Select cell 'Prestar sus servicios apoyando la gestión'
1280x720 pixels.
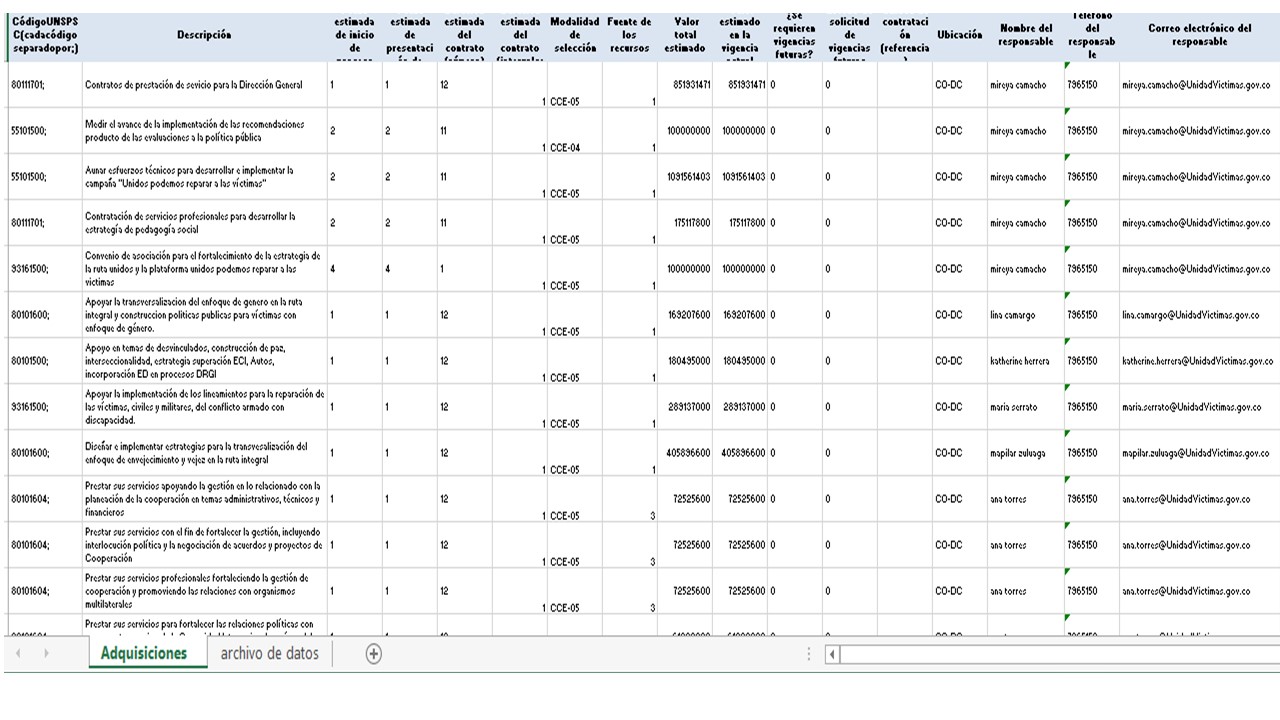(x=204, y=499)
